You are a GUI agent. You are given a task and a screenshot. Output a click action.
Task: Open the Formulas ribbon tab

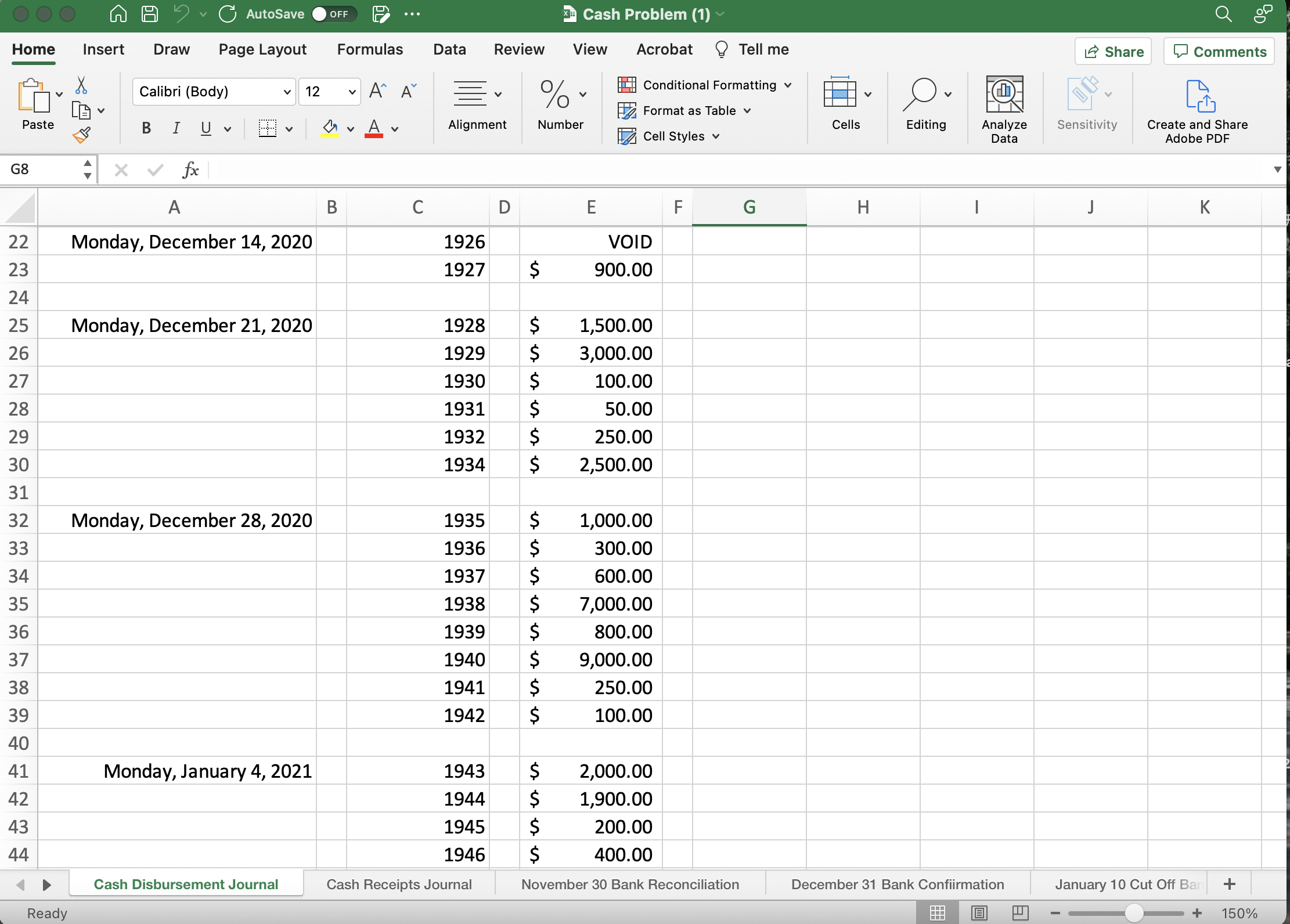pos(370,49)
